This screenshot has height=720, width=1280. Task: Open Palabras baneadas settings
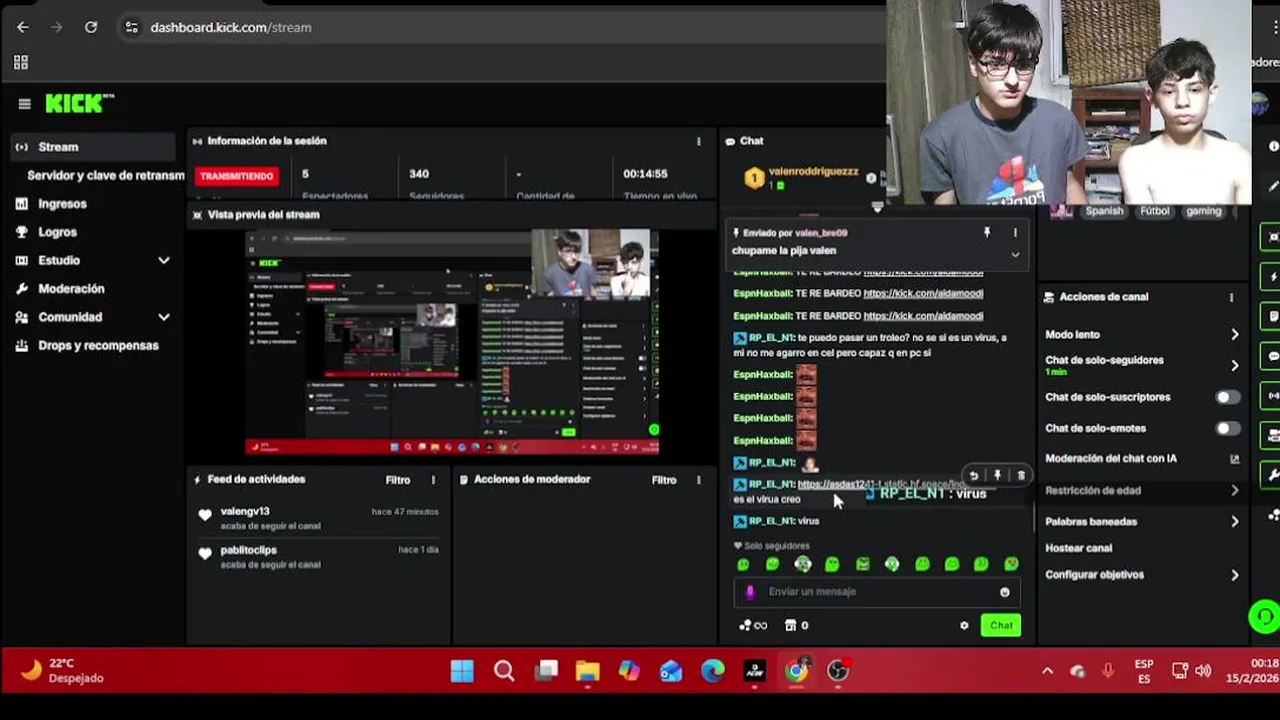pyautogui.click(x=1142, y=522)
